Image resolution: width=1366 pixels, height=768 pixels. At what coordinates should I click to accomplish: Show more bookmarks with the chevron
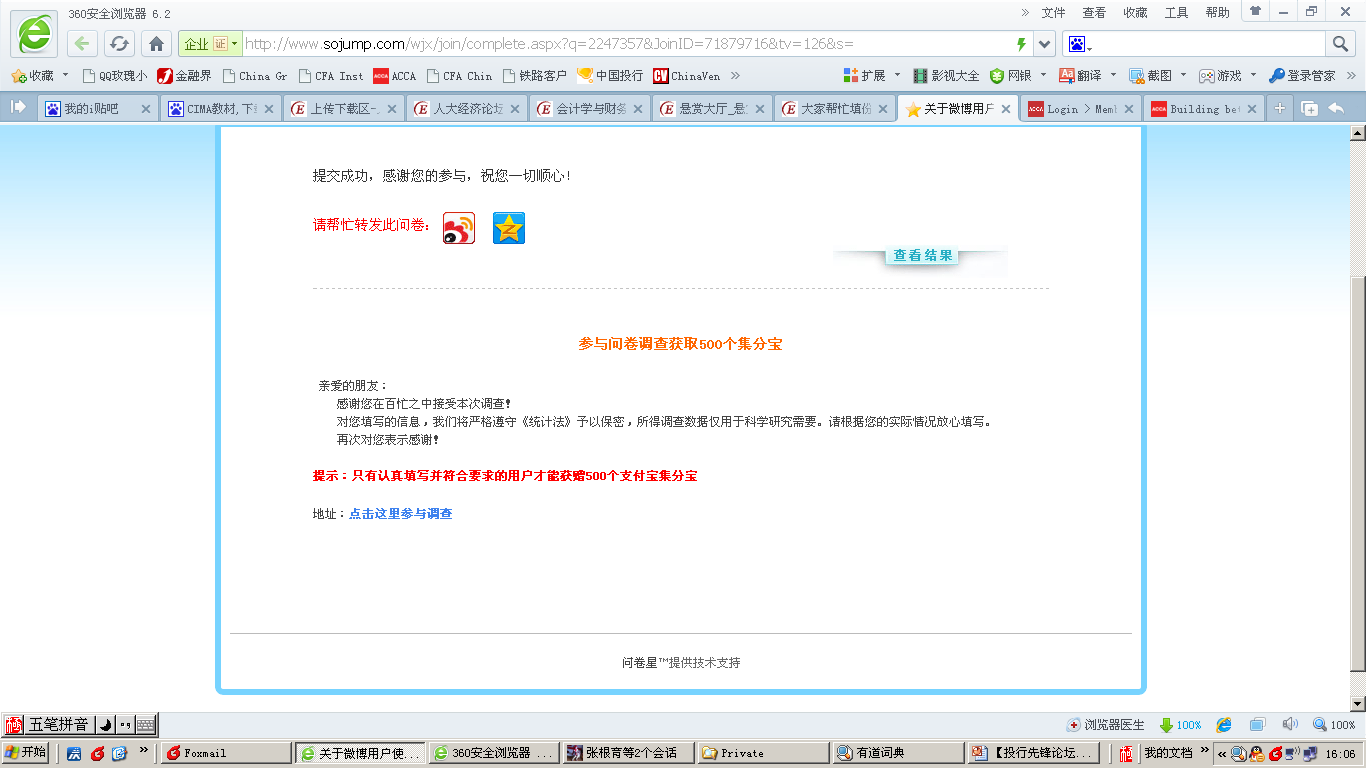pyautogui.click(x=735, y=75)
